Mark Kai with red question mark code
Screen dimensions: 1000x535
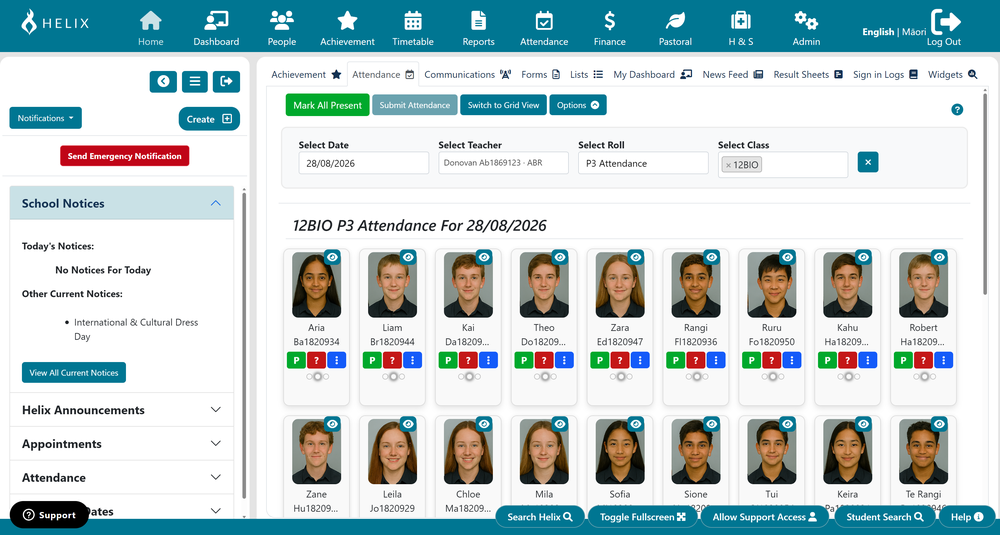468,360
